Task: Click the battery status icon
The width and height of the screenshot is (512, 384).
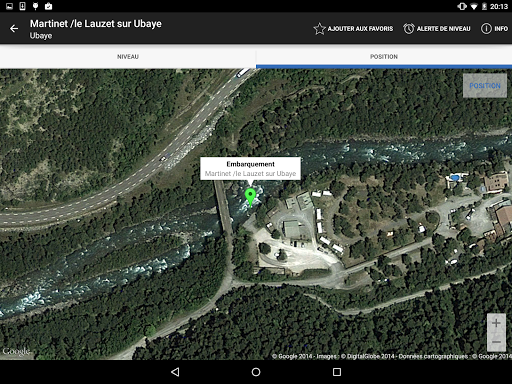Action: coord(485,6)
